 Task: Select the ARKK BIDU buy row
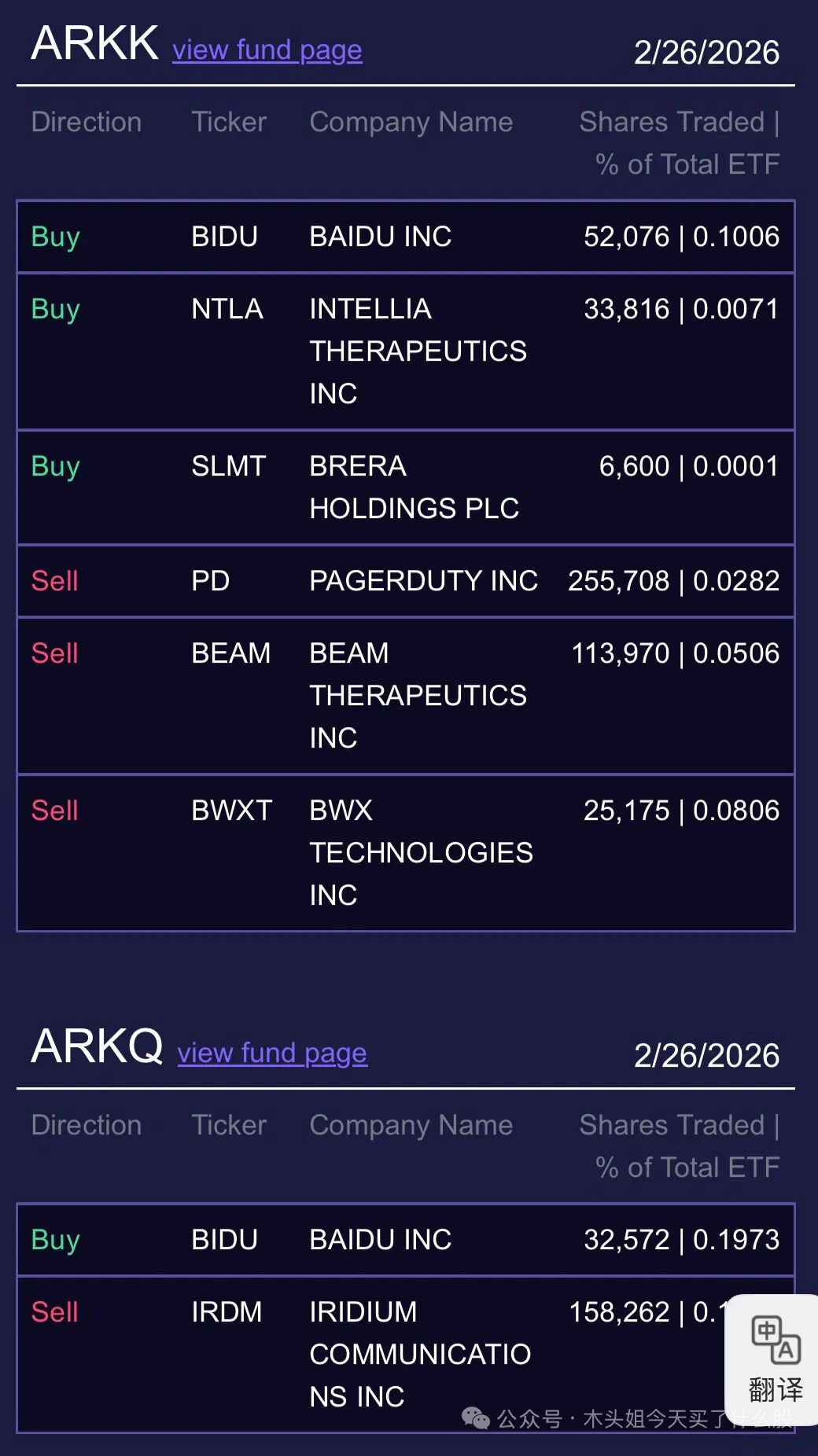coord(405,237)
